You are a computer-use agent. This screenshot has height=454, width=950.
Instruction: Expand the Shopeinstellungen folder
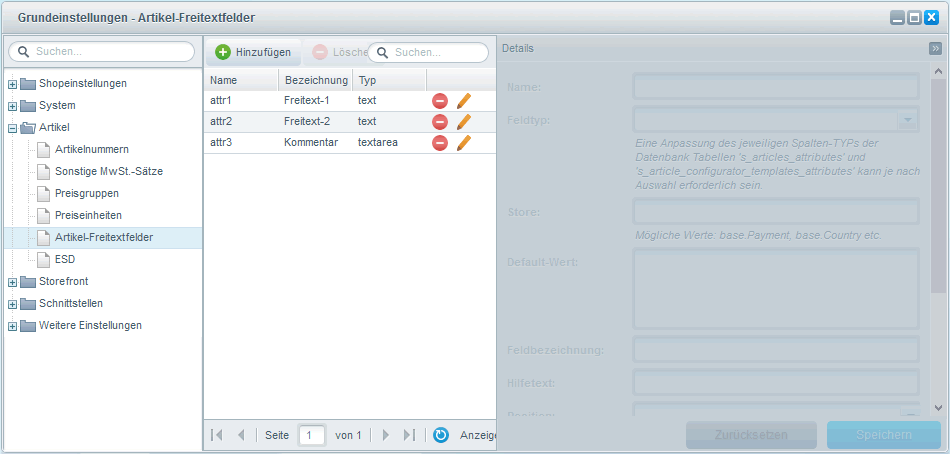(12, 83)
